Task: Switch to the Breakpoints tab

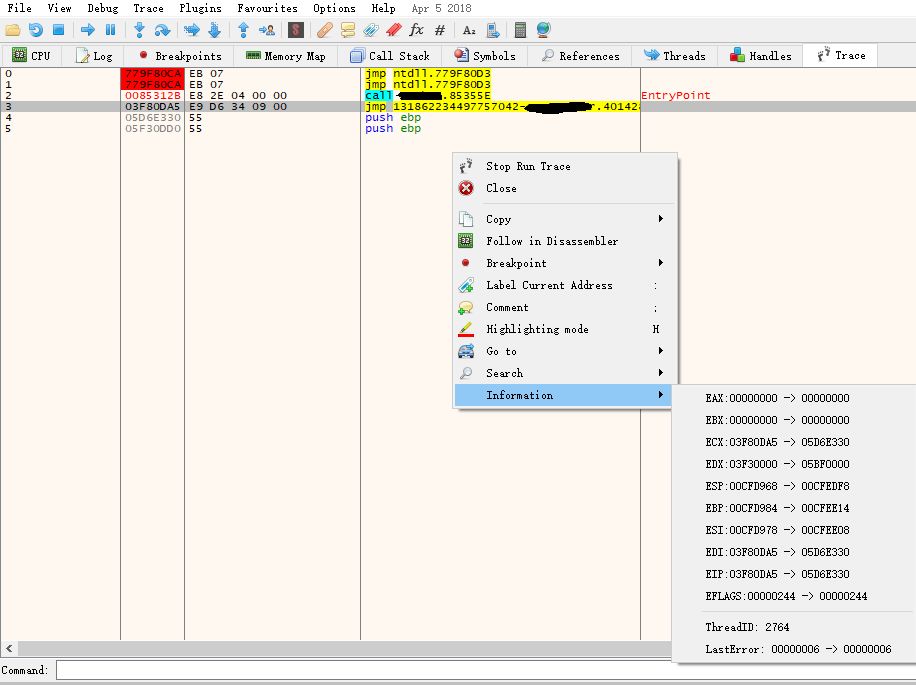Action: (x=181, y=56)
